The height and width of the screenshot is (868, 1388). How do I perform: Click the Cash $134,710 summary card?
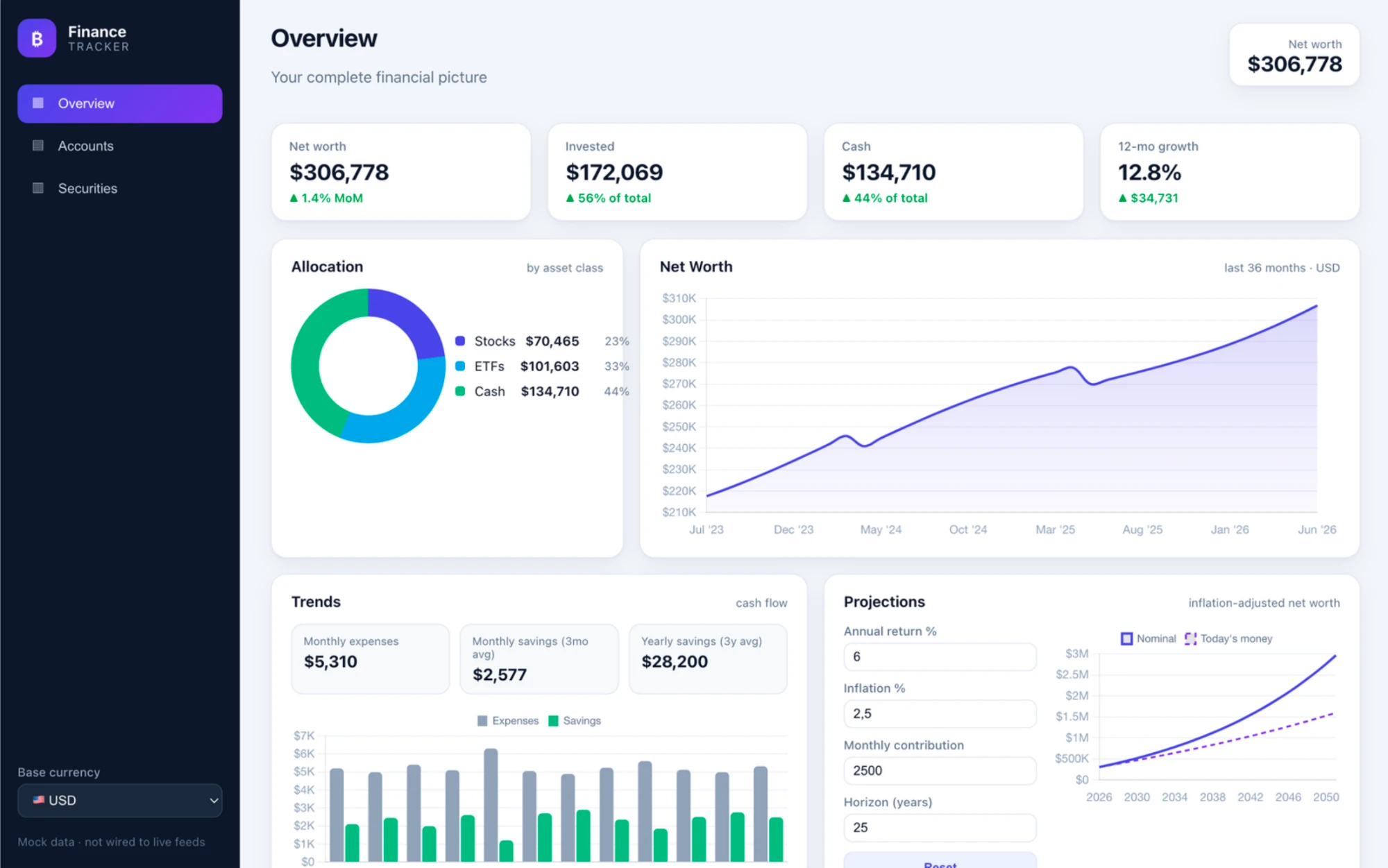[954, 172]
